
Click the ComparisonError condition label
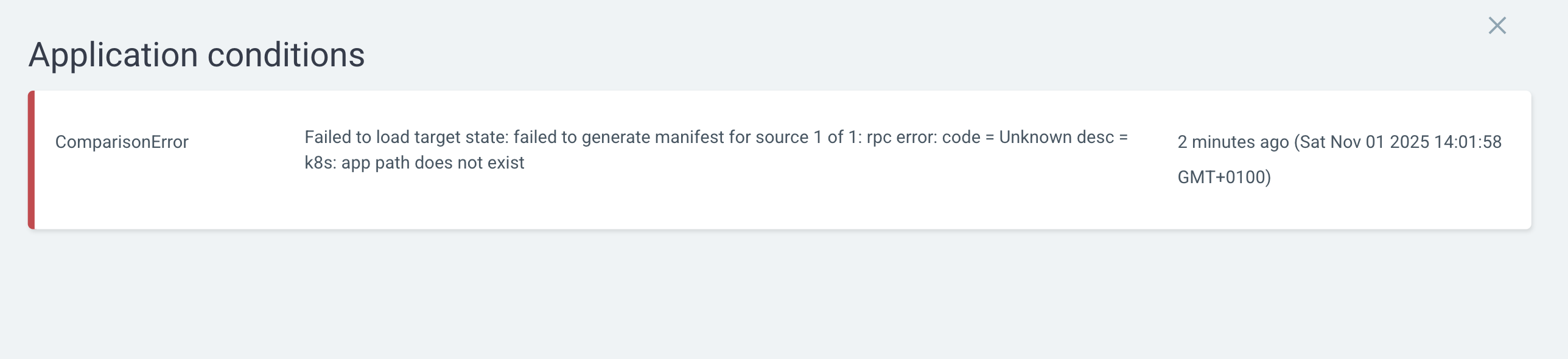(x=122, y=142)
